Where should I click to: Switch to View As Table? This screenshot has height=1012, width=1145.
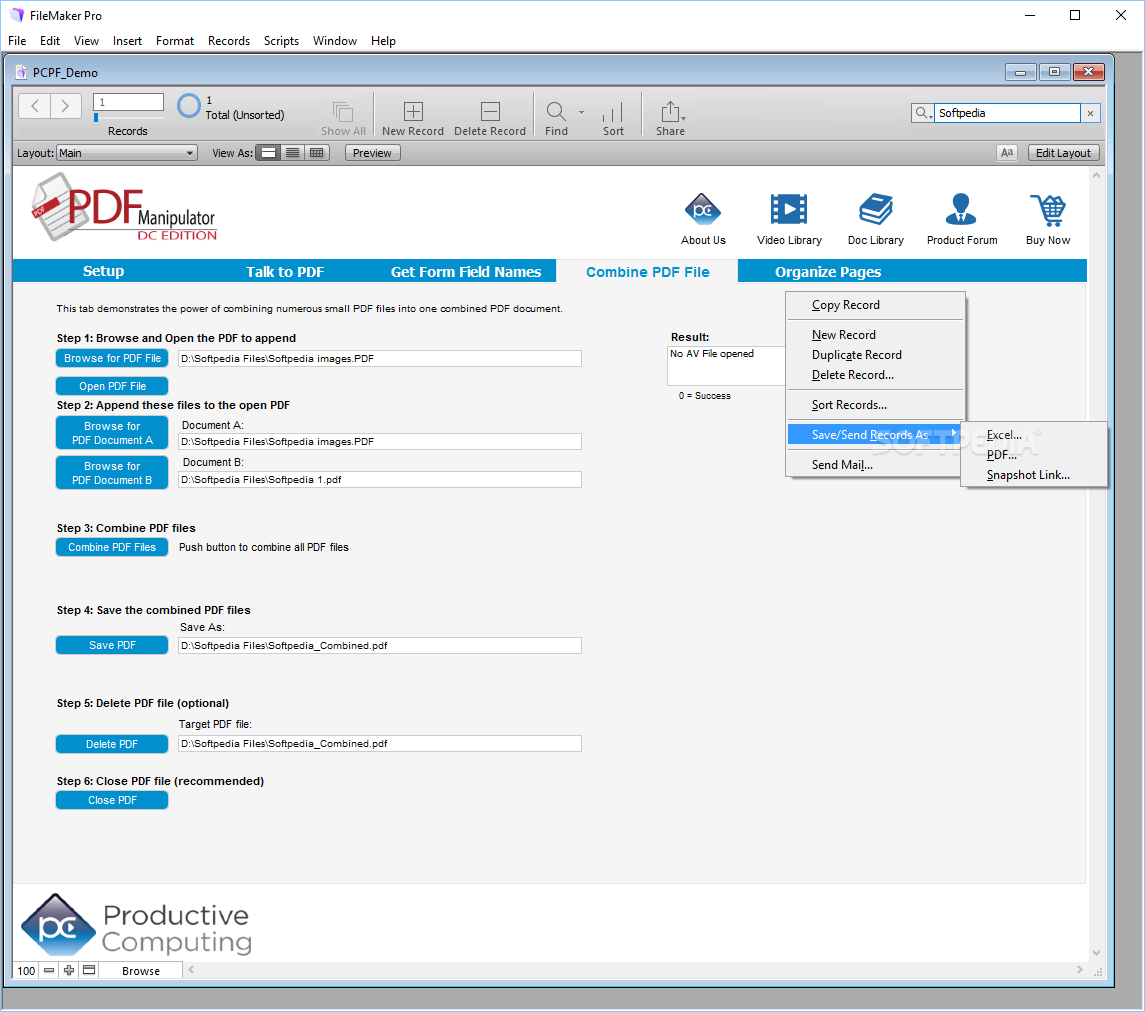(317, 153)
